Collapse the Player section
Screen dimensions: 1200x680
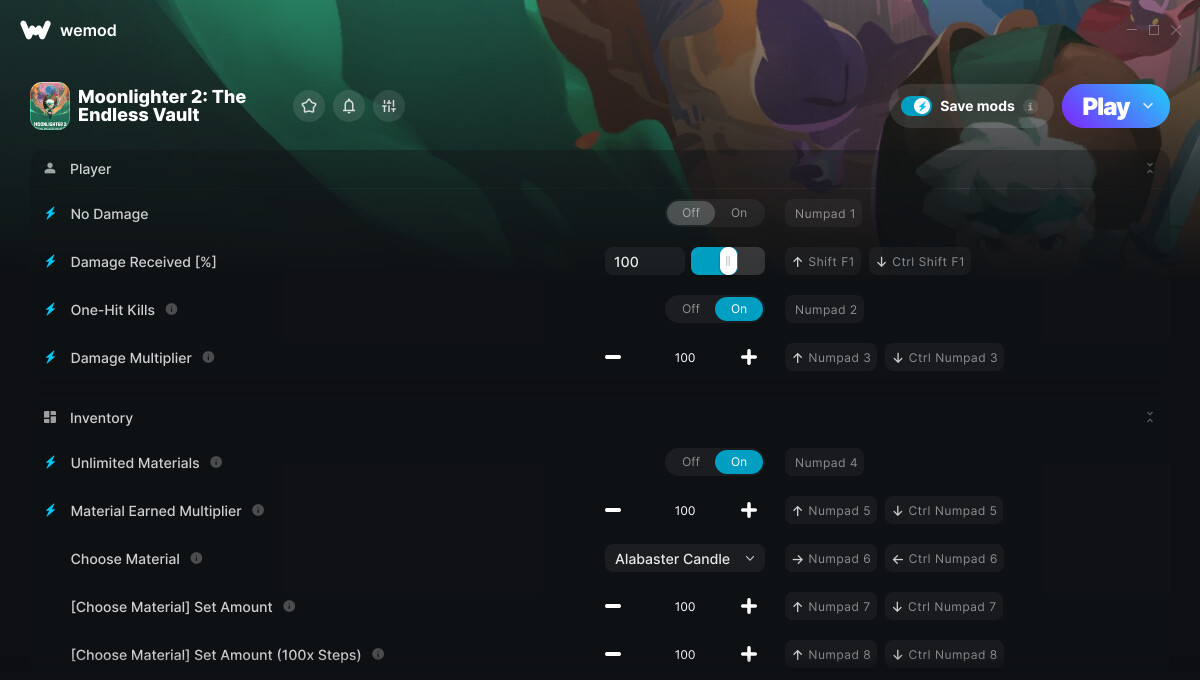pos(1150,169)
